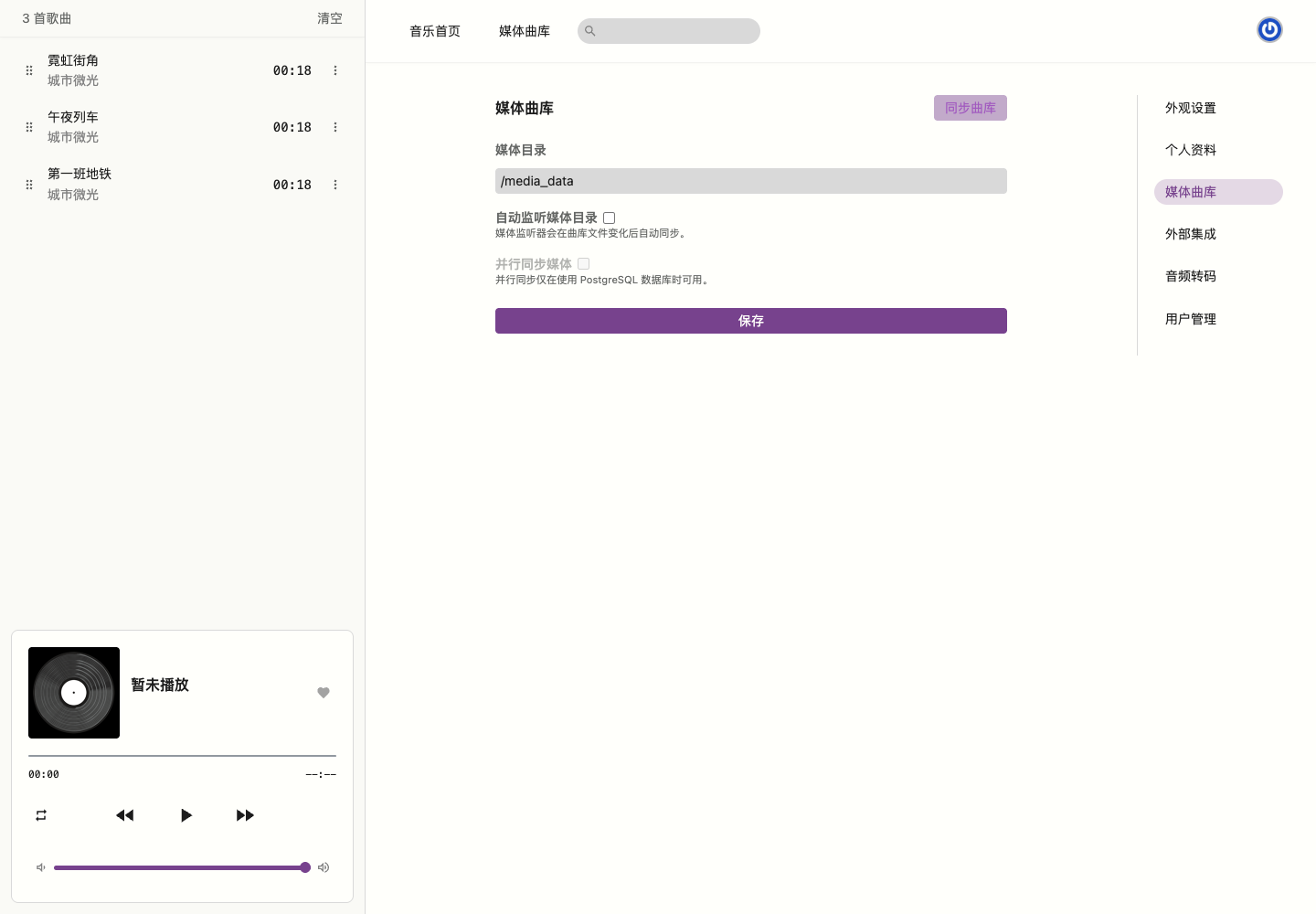
Task: Open 外部集成 settings
Action: pyautogui.click(x=1191, y=234)
